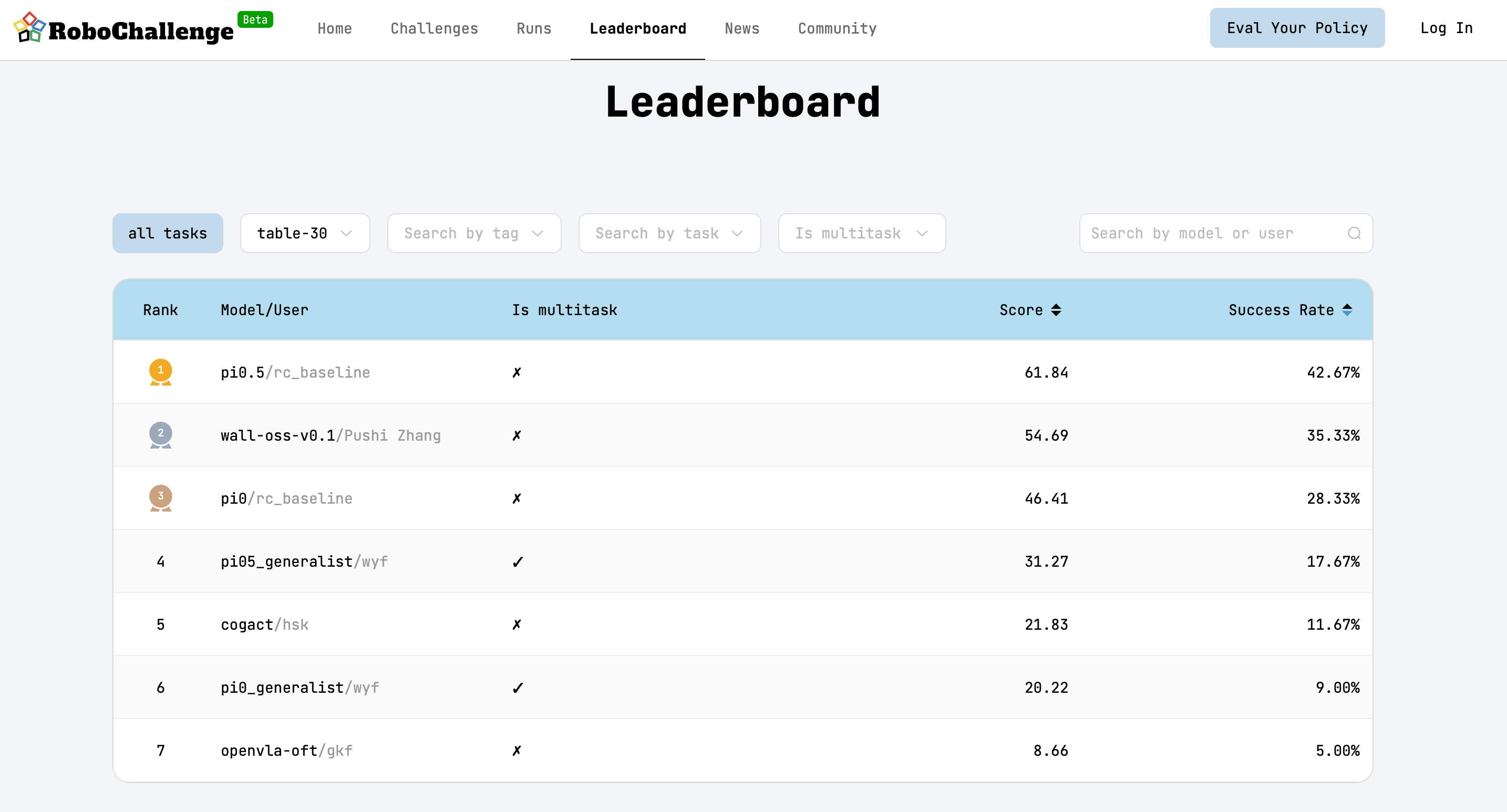Click the search magnifier icon
This screenshot has width=1507, height=812.
(x=1354, y=233)
